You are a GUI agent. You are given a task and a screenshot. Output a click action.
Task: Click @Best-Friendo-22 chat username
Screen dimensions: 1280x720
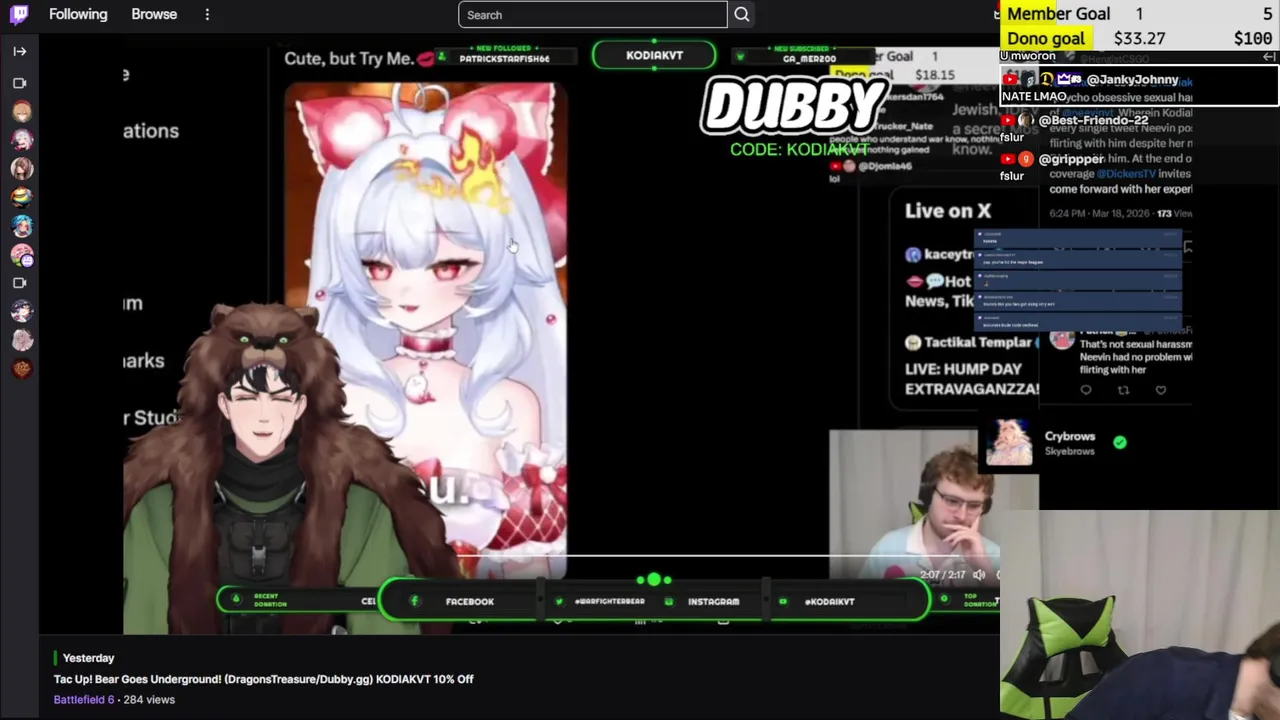pyautogui.click(x=1093, y=120)
